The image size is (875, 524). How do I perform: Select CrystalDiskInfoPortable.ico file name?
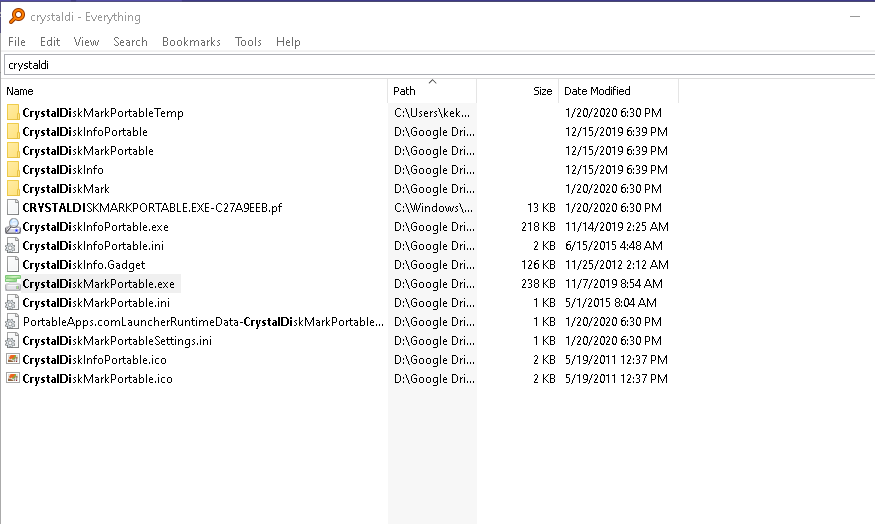(94, 359)
